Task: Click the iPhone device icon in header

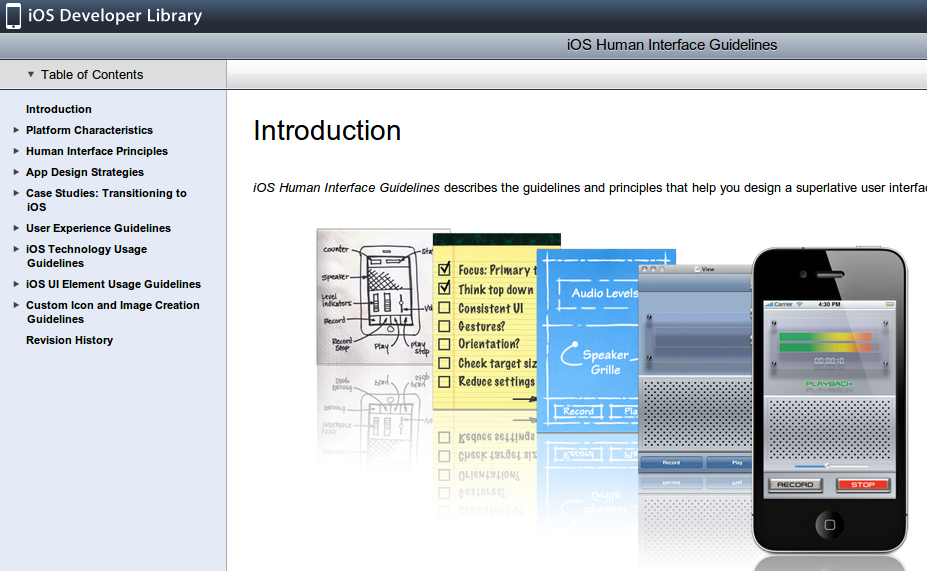Action: [13, 16]
